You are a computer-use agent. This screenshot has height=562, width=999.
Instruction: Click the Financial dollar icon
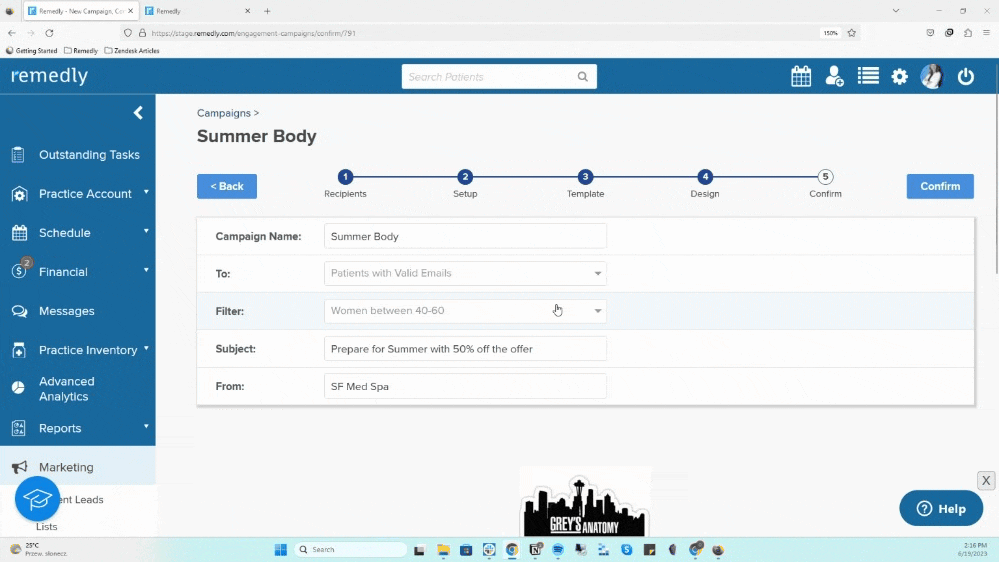[x=19, y=271]
